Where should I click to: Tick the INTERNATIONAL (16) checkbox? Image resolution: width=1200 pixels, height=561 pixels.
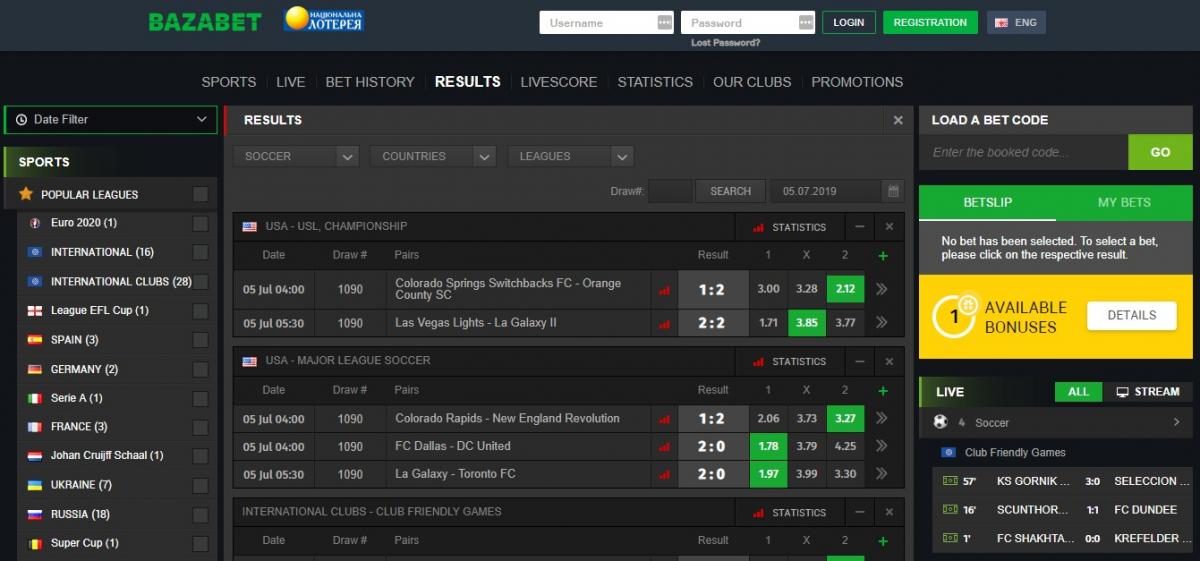(201, 252)
